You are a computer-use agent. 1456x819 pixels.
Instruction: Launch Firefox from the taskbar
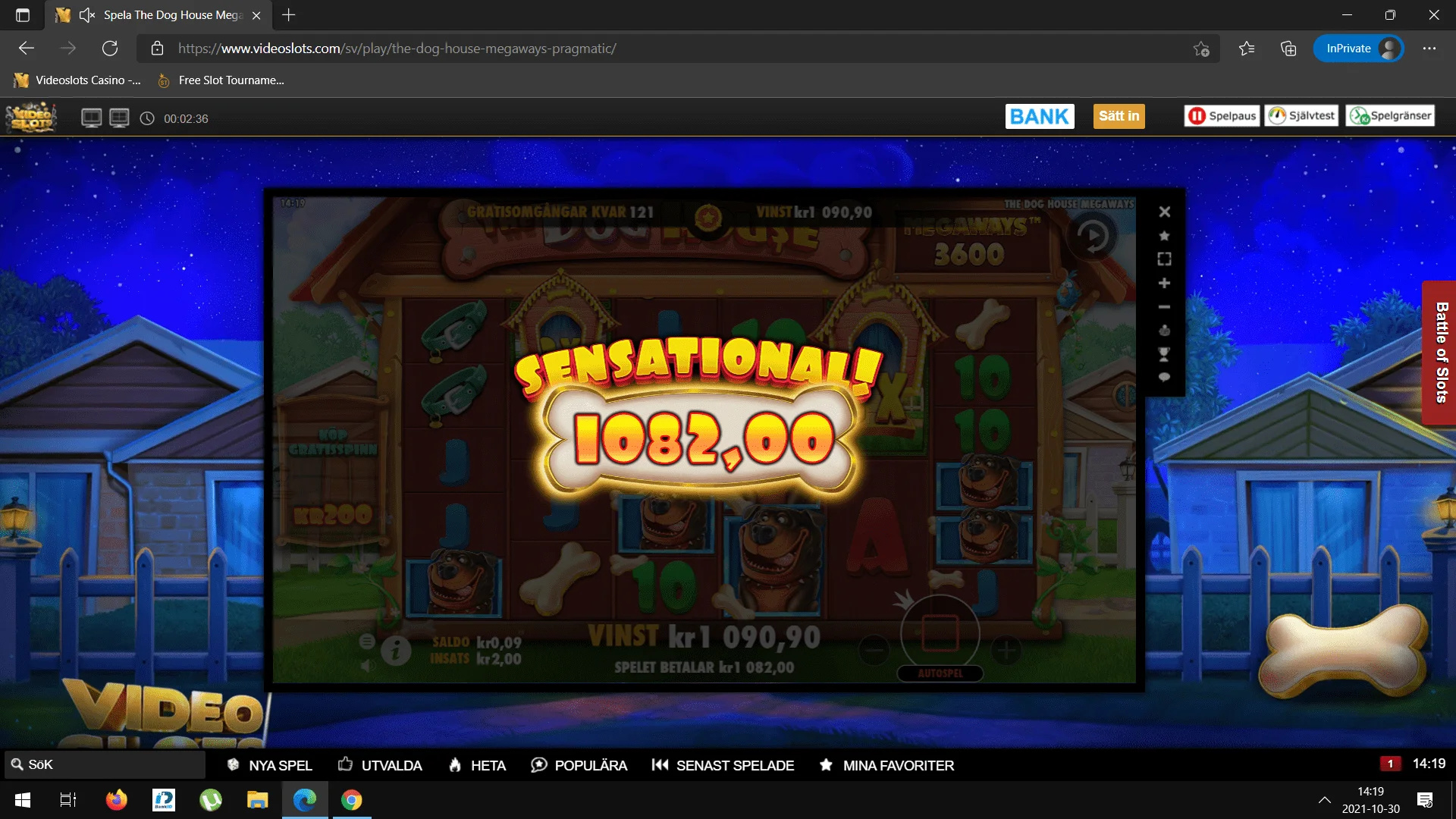point(116,800)
